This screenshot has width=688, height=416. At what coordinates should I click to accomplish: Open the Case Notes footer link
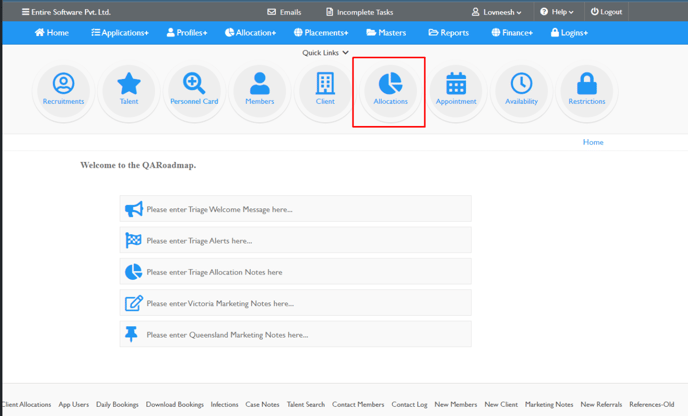(x=262, y=404)
